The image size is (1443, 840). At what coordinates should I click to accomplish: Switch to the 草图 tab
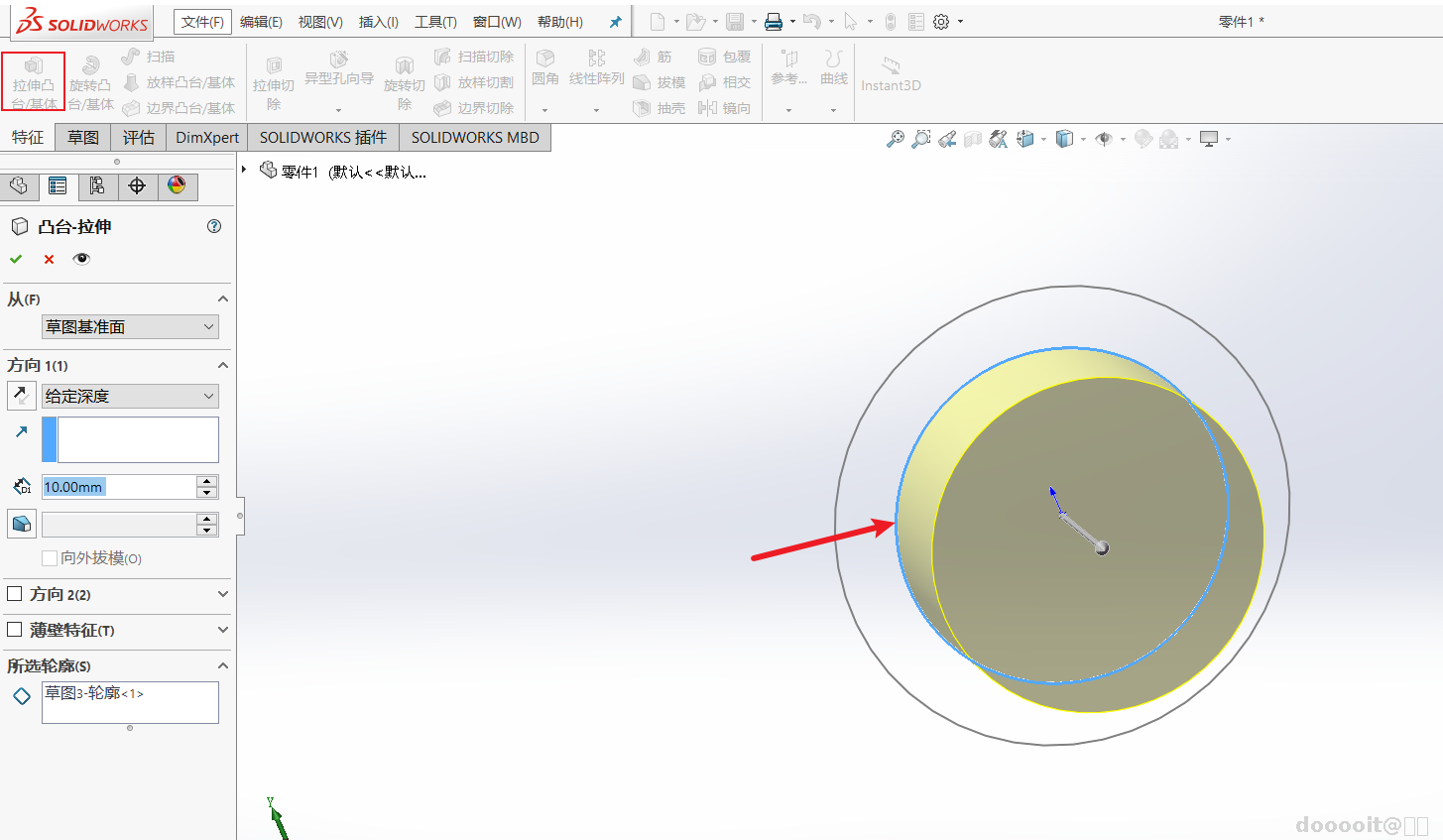[83, 138]
